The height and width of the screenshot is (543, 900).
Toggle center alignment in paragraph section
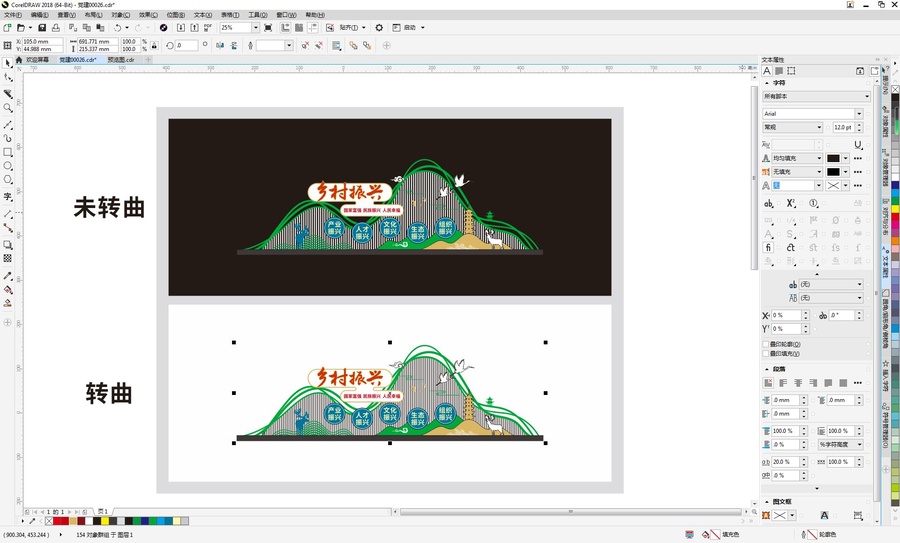(798, 383)
